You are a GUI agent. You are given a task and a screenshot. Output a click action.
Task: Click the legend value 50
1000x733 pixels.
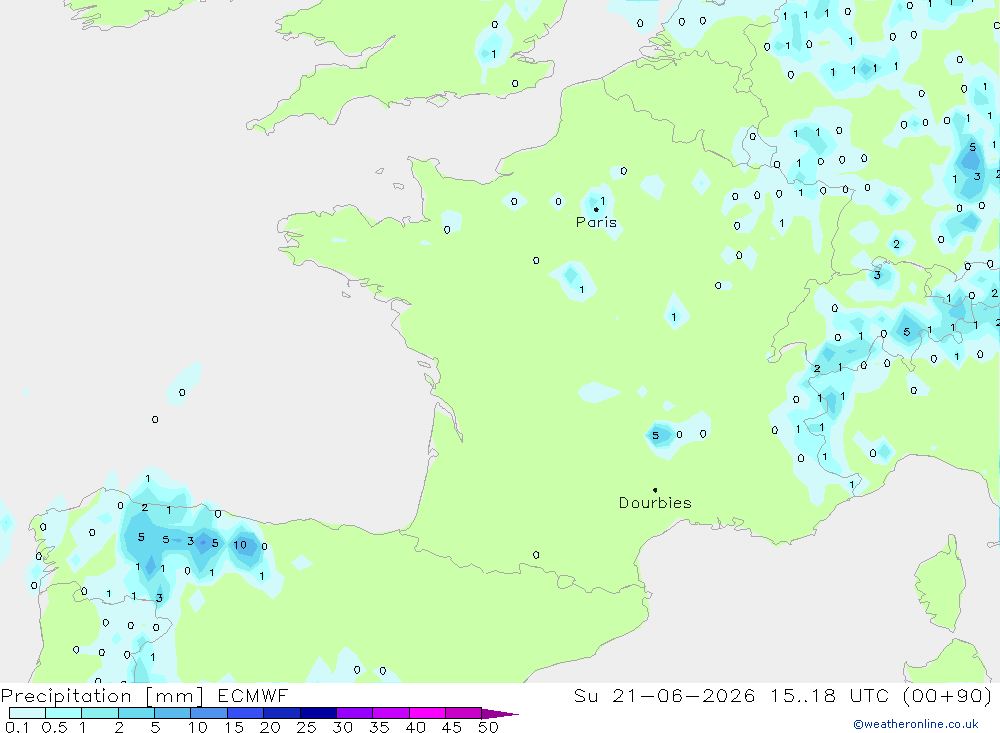(x=488, y=727)
